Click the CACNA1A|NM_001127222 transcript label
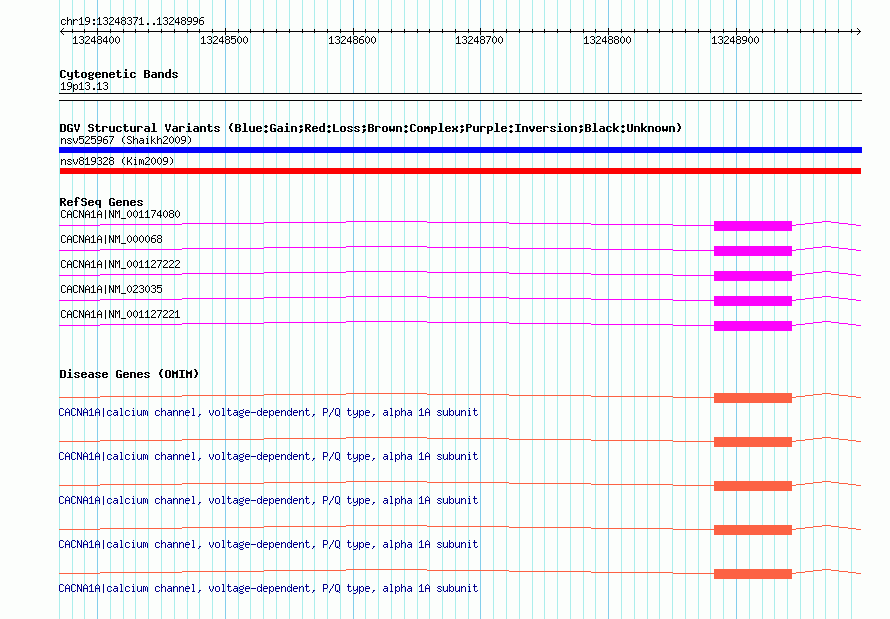This screenshot has width=890, height=619. [x=120, y=264]
